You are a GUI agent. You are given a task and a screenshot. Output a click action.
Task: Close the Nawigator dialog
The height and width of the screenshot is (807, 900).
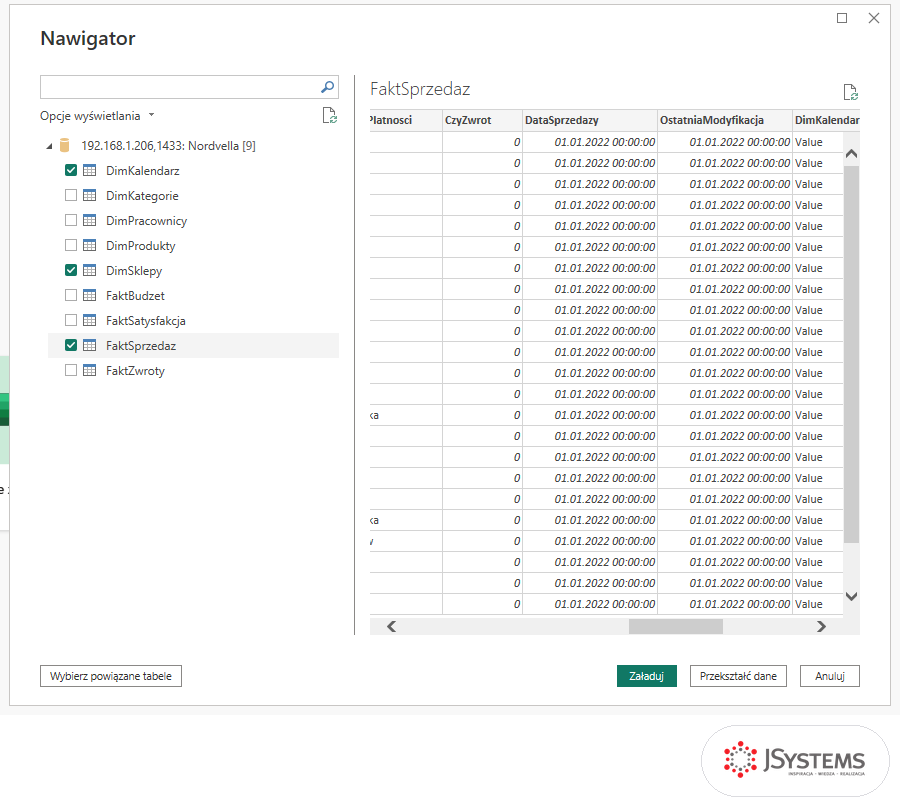874,18
